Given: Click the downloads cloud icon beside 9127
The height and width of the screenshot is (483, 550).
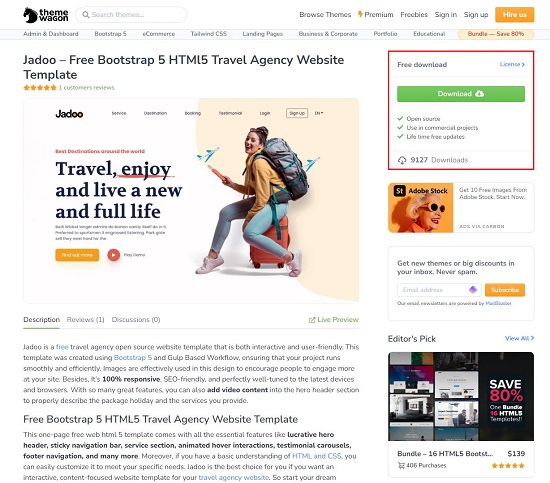Looking at the screenshot, I should (402, 160).
